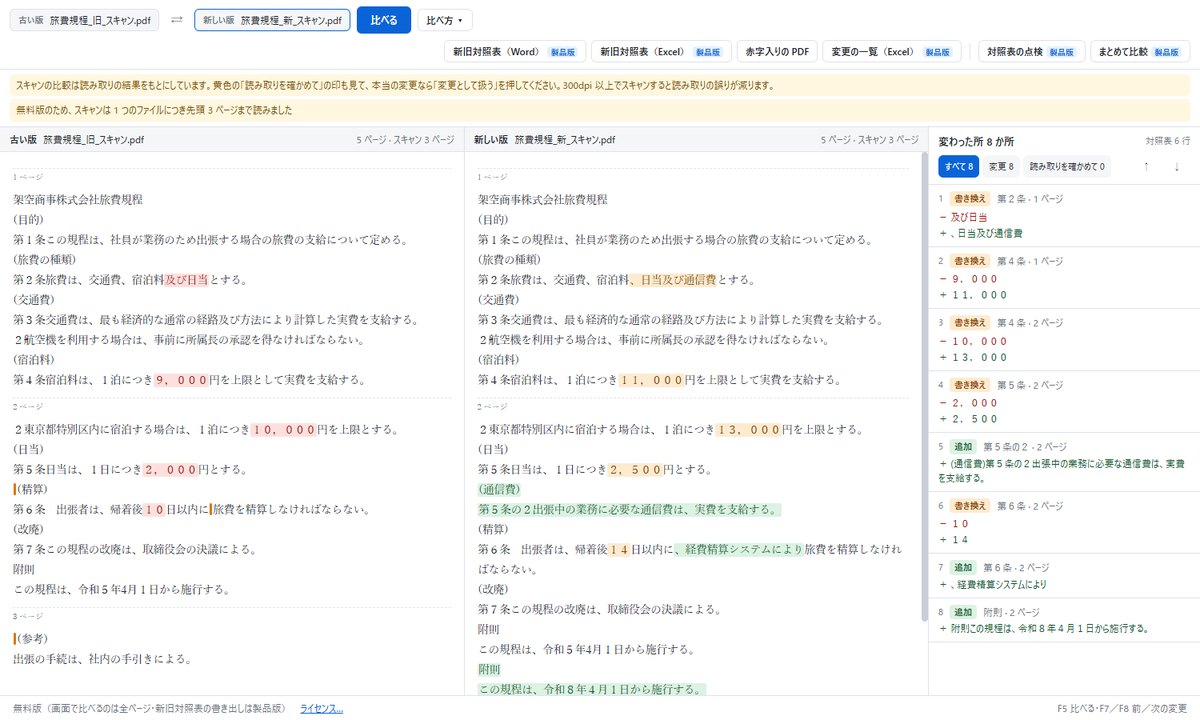Click 変わった所 8 か所 panel heading
The width and height of the screenshot is (1200, 720).
pyautogui.click(x=976, y=142)
